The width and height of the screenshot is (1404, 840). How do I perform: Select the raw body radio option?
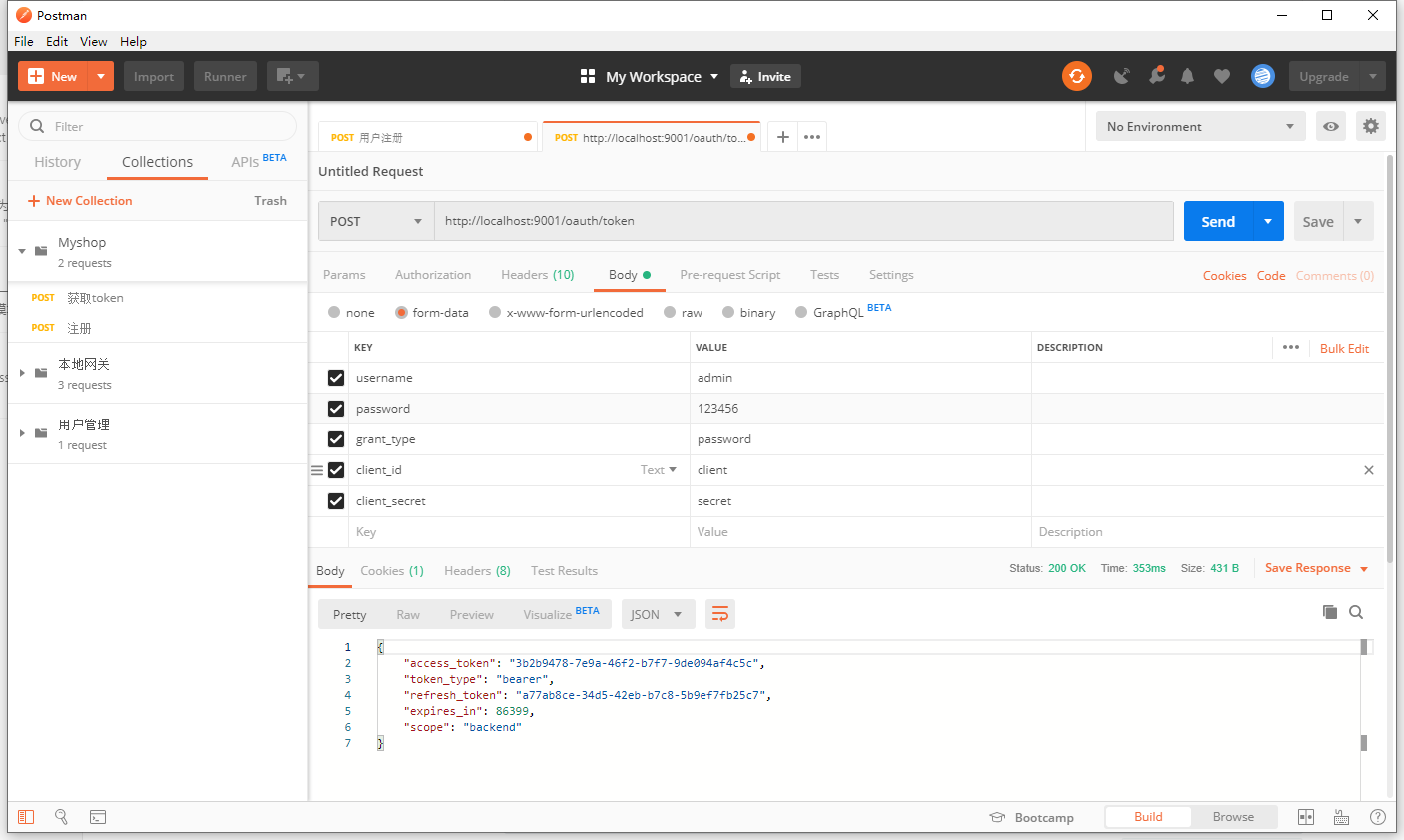tap(670, 313)
